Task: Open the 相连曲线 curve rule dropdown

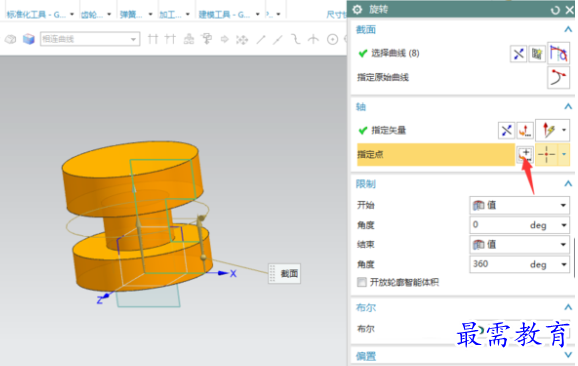Action: 90,39
